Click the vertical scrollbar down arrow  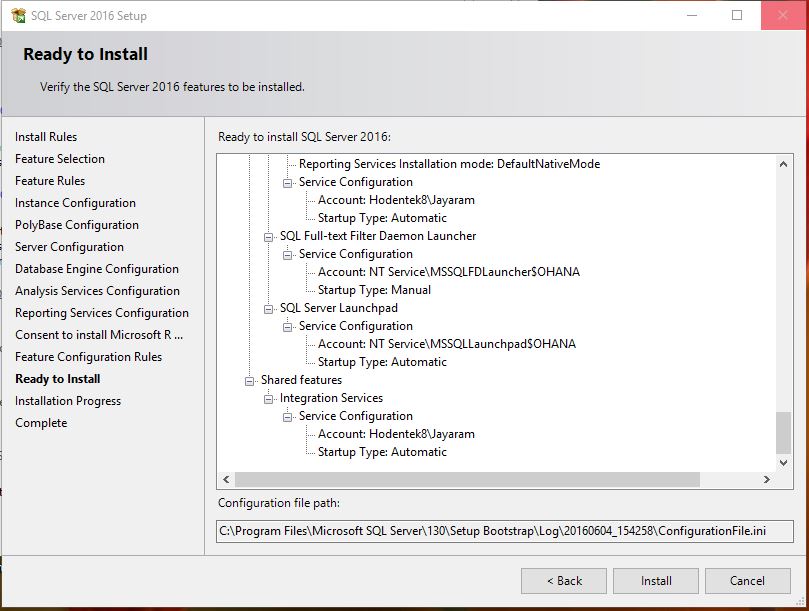coord(782,463)
